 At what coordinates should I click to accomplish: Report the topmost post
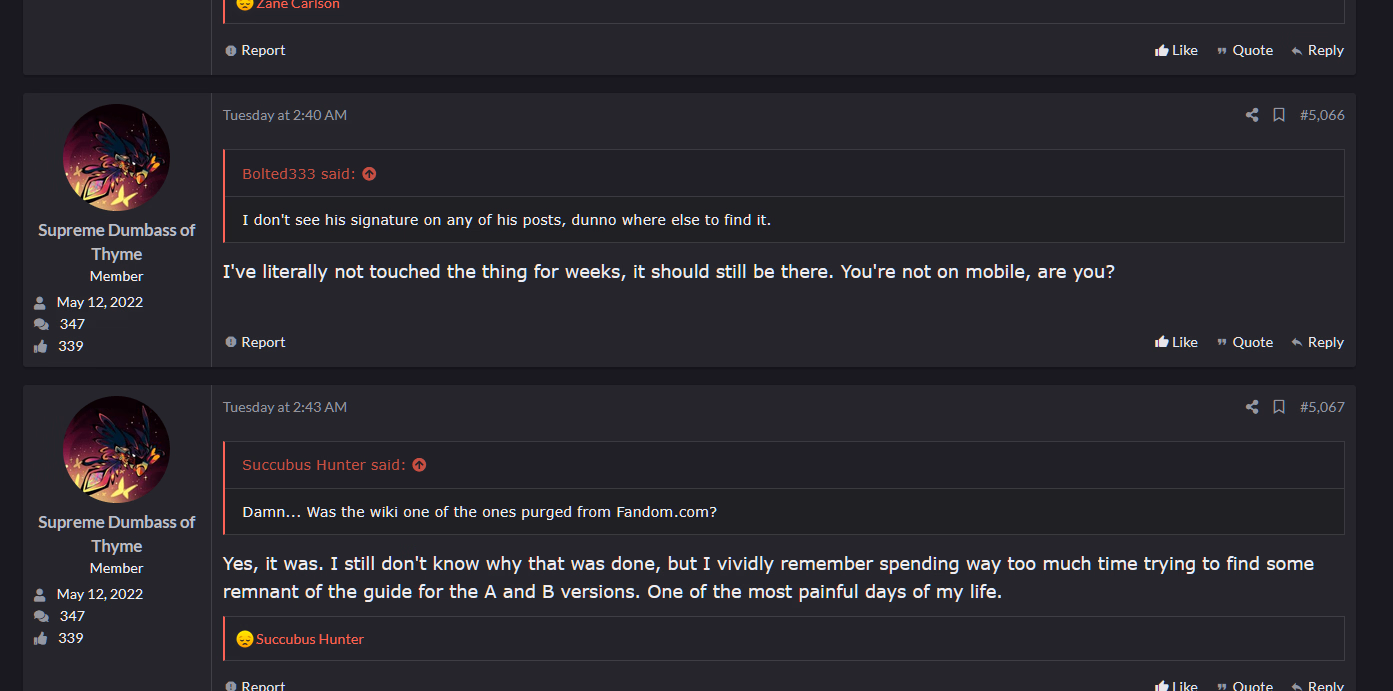click(x=256, y=50)
